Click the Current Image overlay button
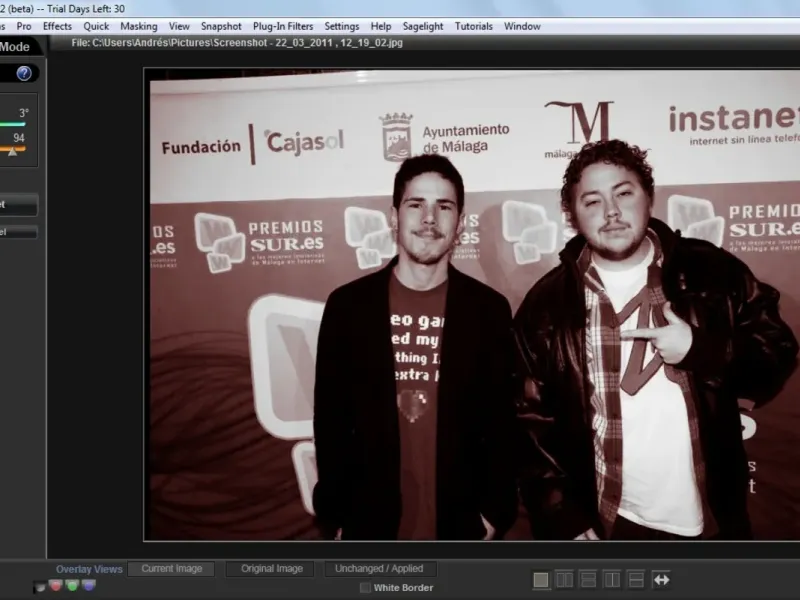The width and height of the screenshot is (800, 600). 171,569
